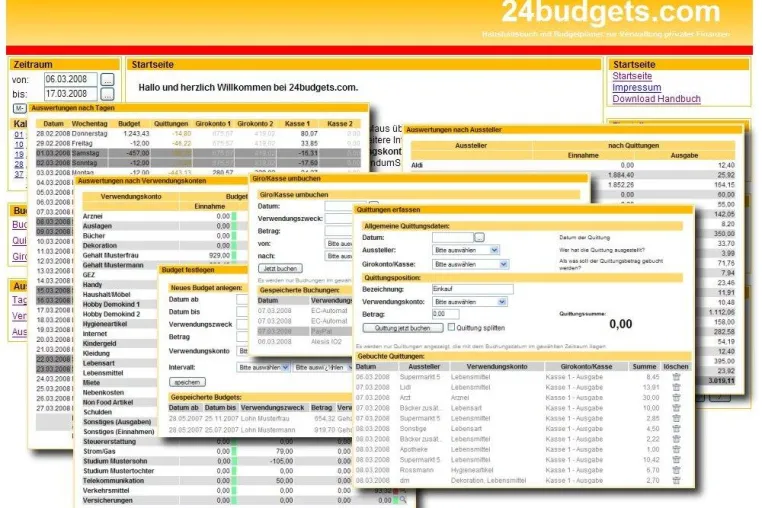
Task: Delete the Arzt receipt of 30,00
Action: pyautogui.click(x=676, y=398)
